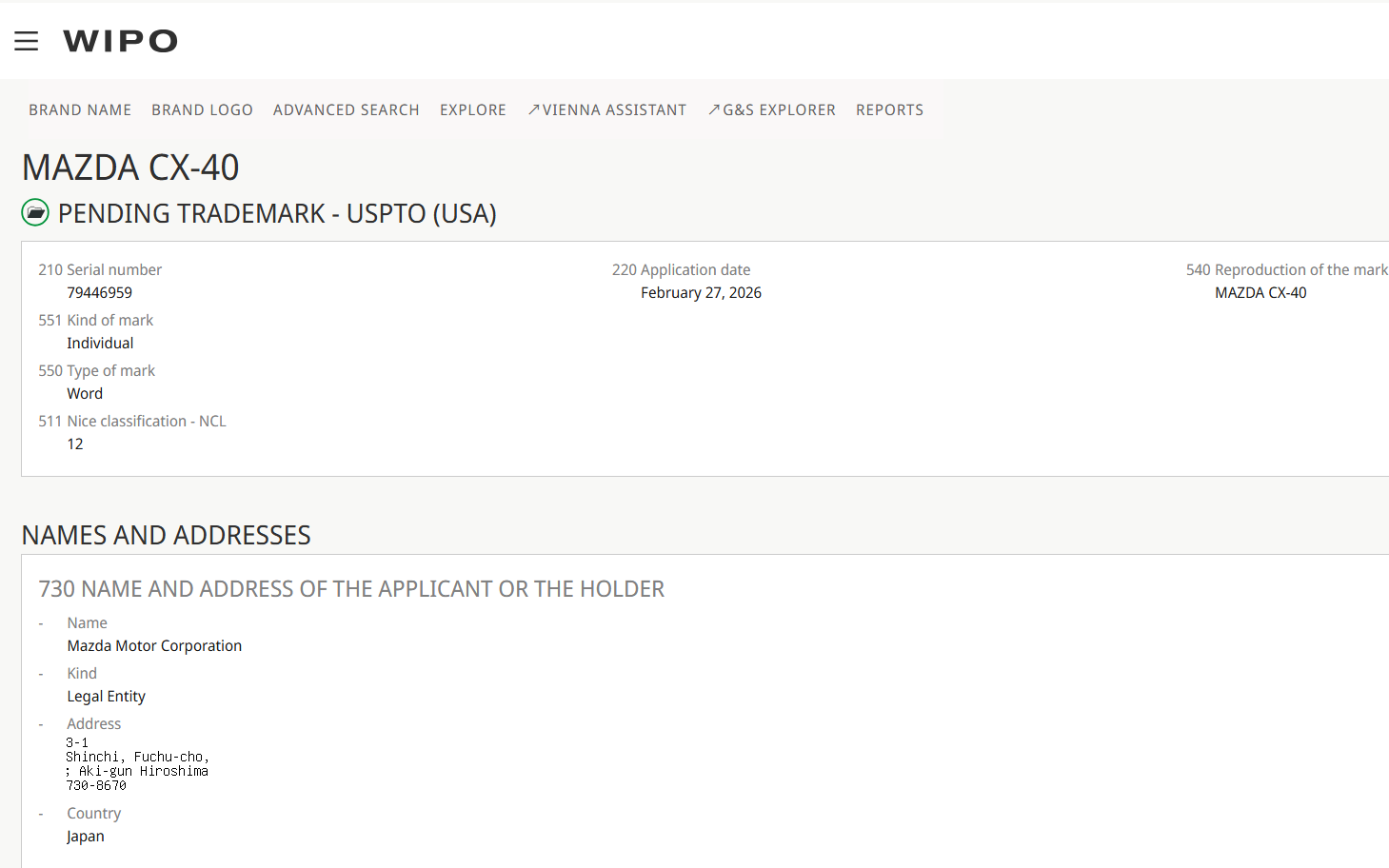Click the green pending trademark status icon
This screenshot has width=1389, height=868.
point(35,212)
